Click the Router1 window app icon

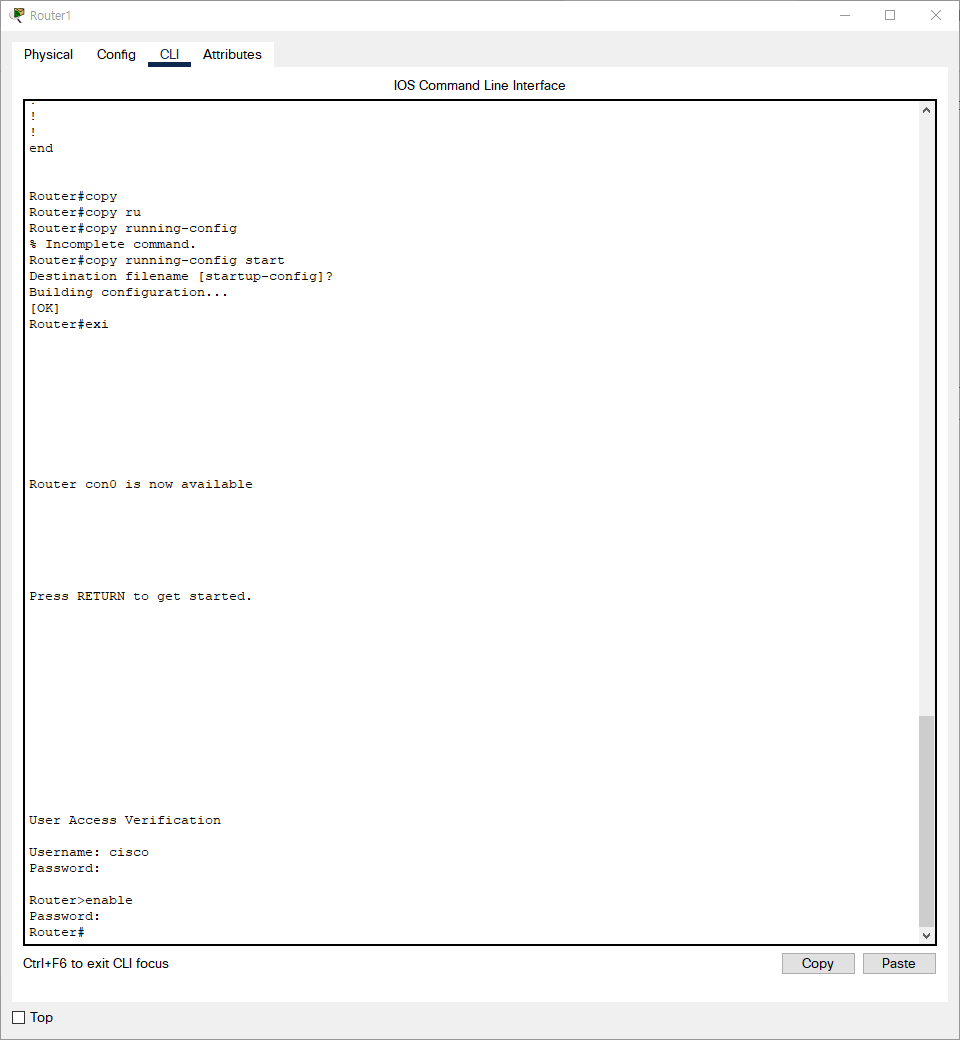pos(17,15)
